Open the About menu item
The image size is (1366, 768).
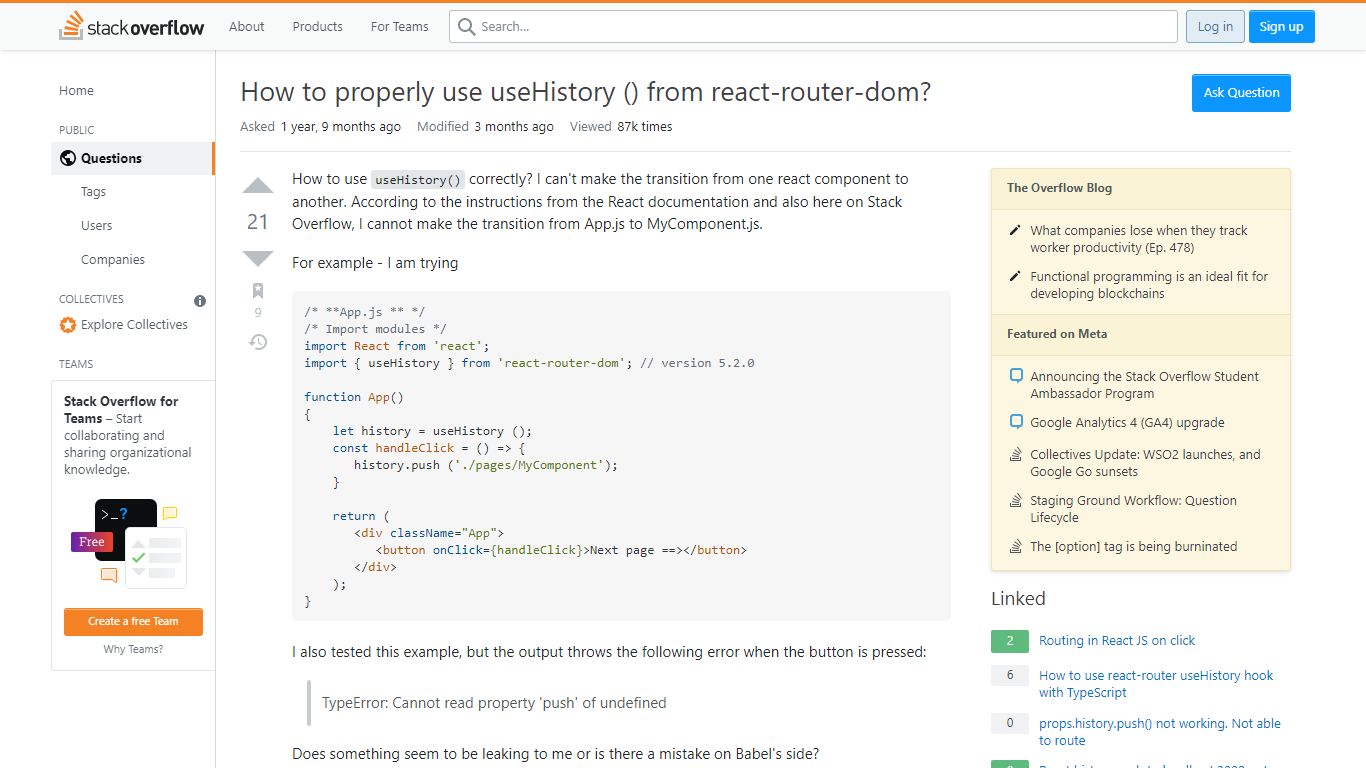tap(247, 27)
